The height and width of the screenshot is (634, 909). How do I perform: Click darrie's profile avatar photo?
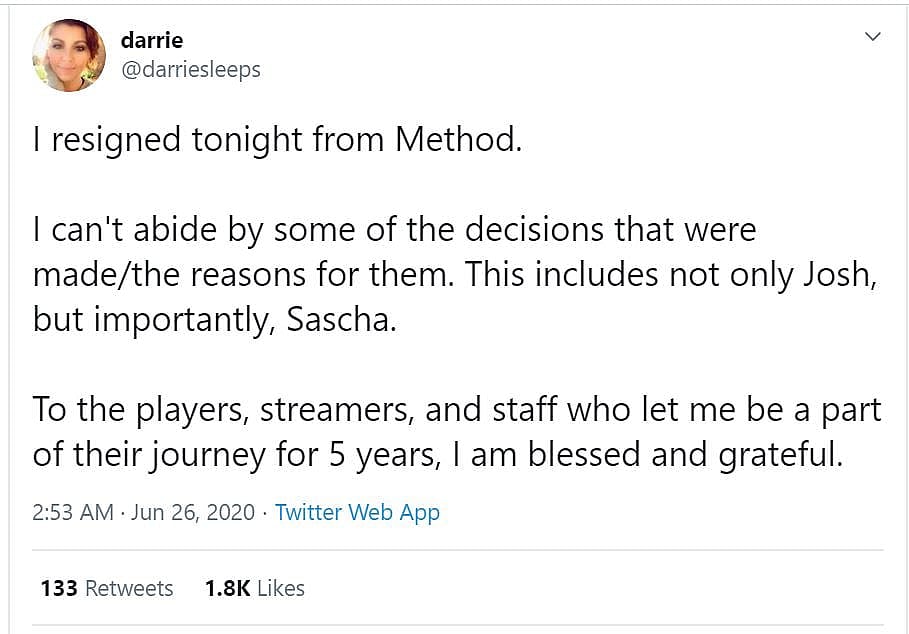tap(69, 55)
